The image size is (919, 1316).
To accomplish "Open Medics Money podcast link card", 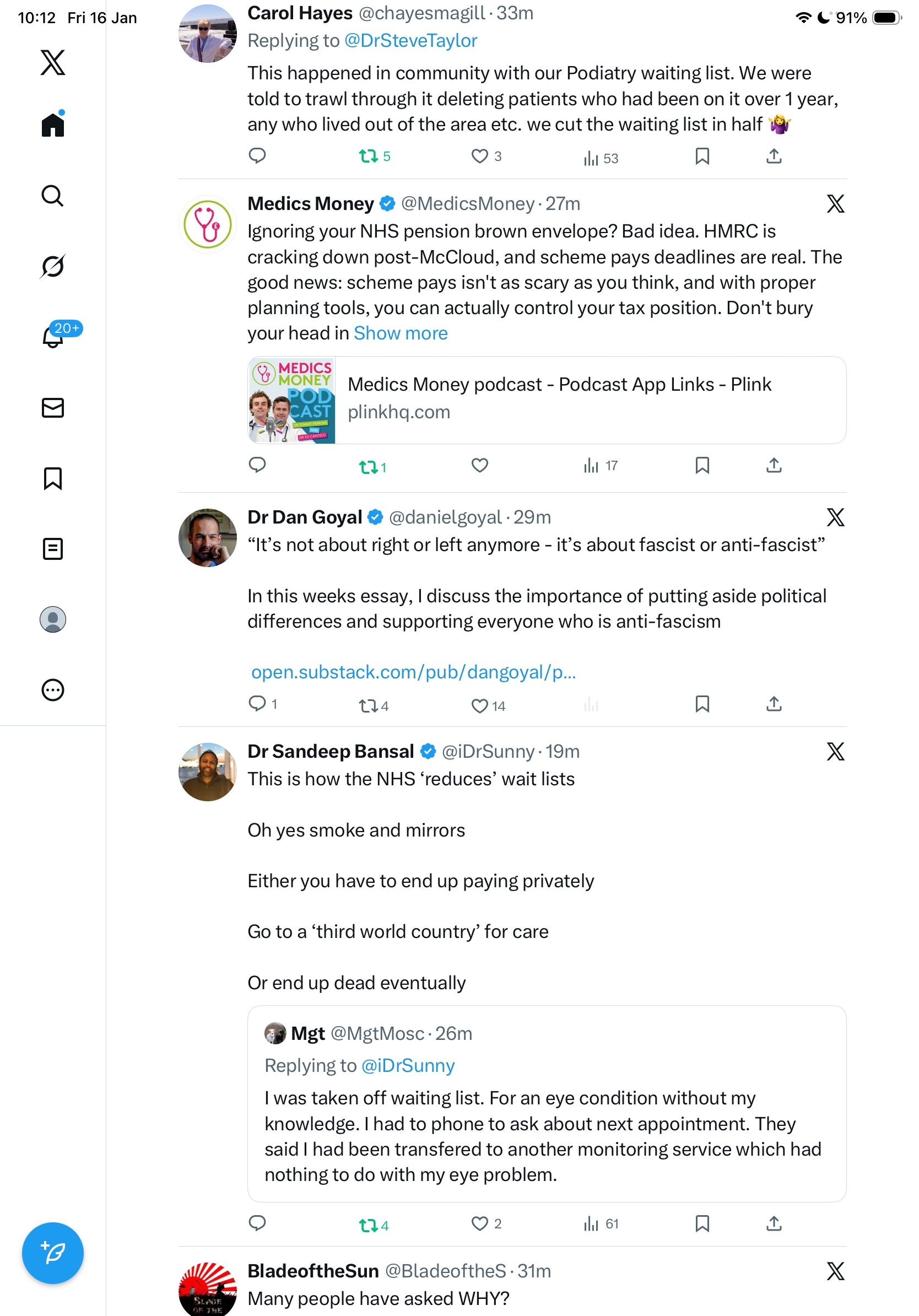I will tap(546, 400).
